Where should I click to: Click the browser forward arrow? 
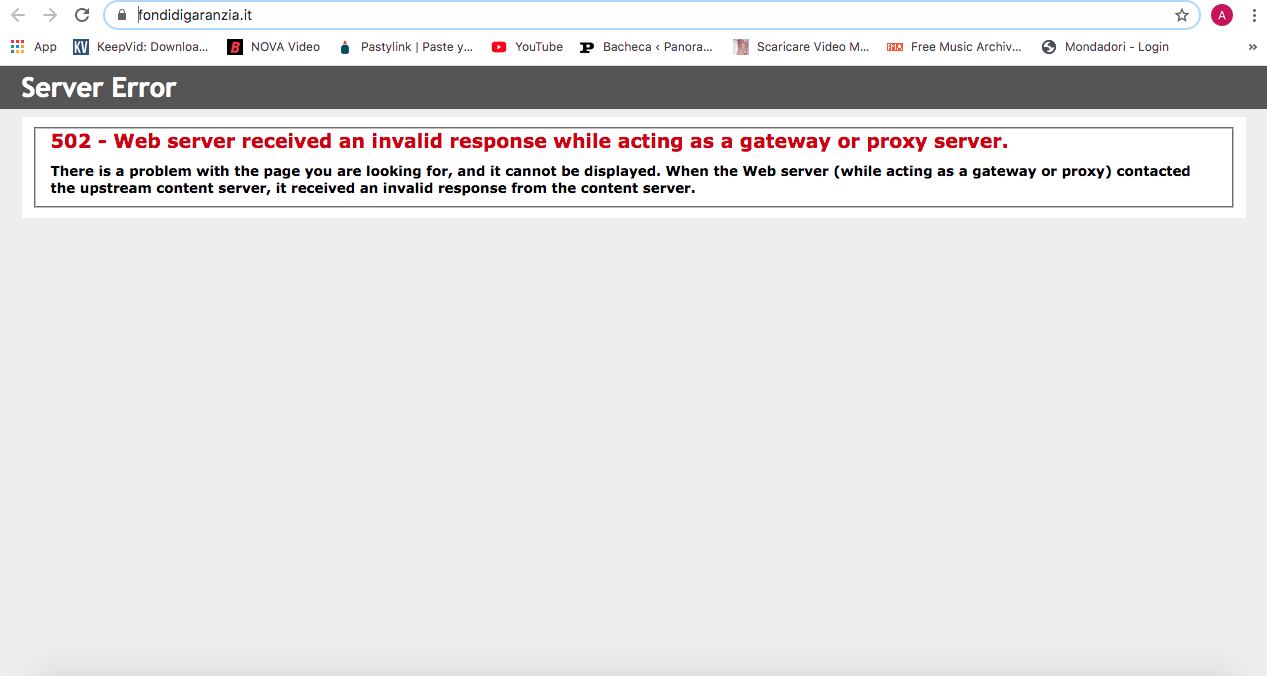50,15
